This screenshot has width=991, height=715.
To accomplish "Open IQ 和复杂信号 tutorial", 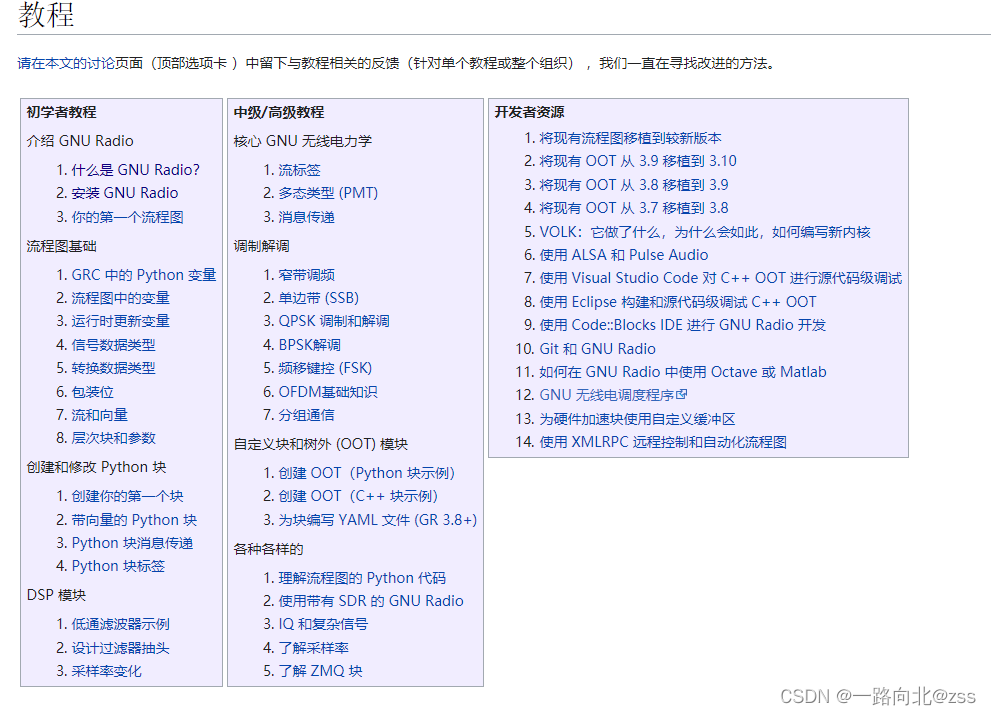I will coord(323,624).
